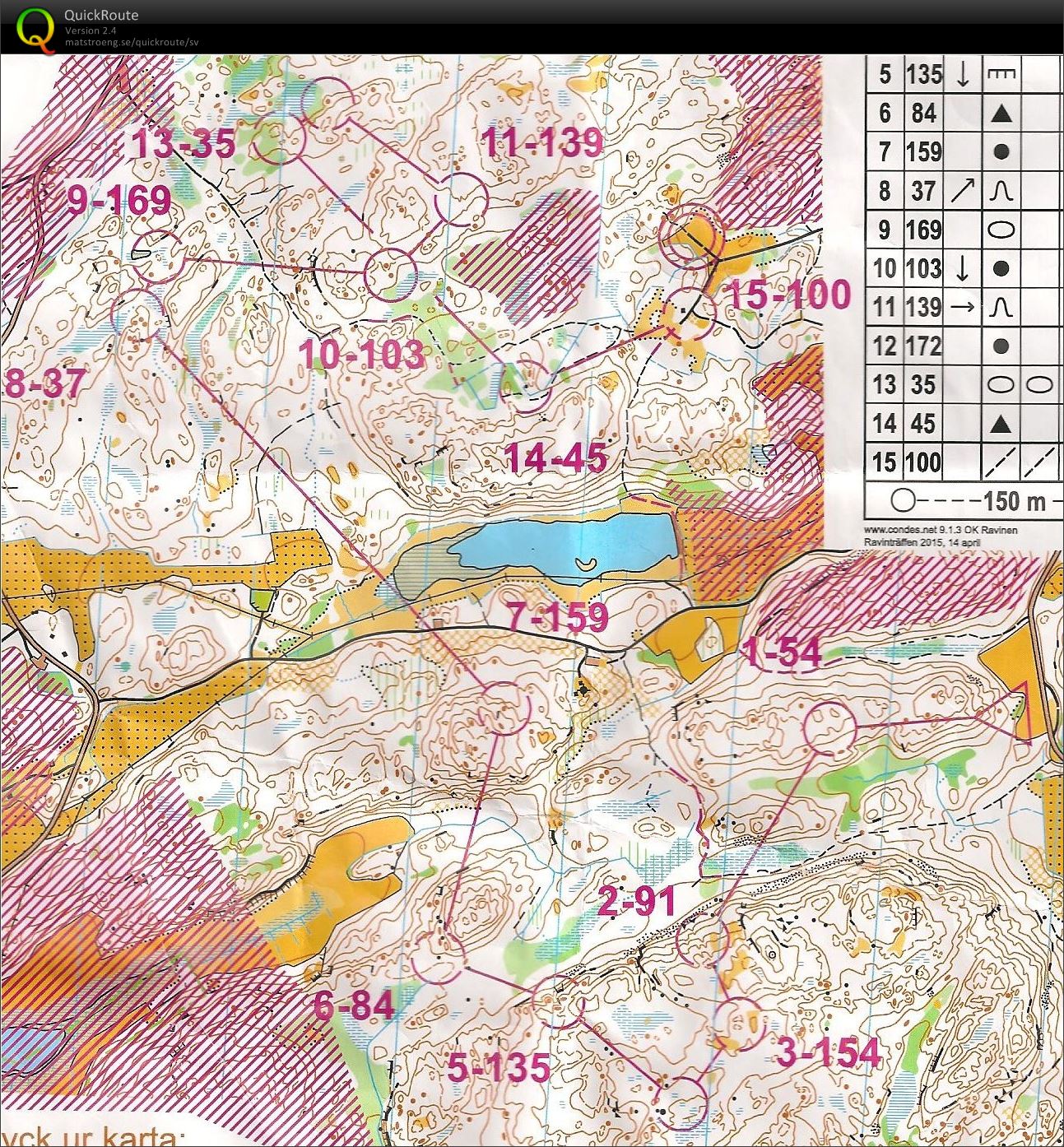This screenshot has height=1147, width=1064.
Task: Click code '172' in the control description table
Action: 923,346
